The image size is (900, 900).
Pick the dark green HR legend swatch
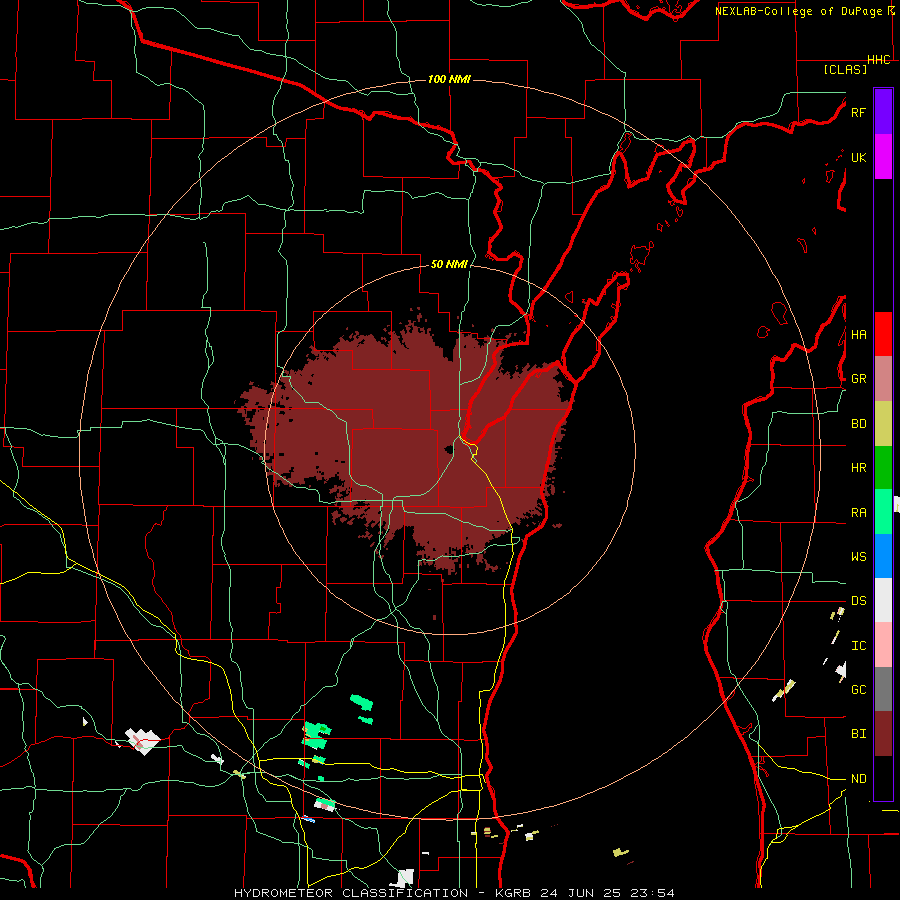[883, 468]
